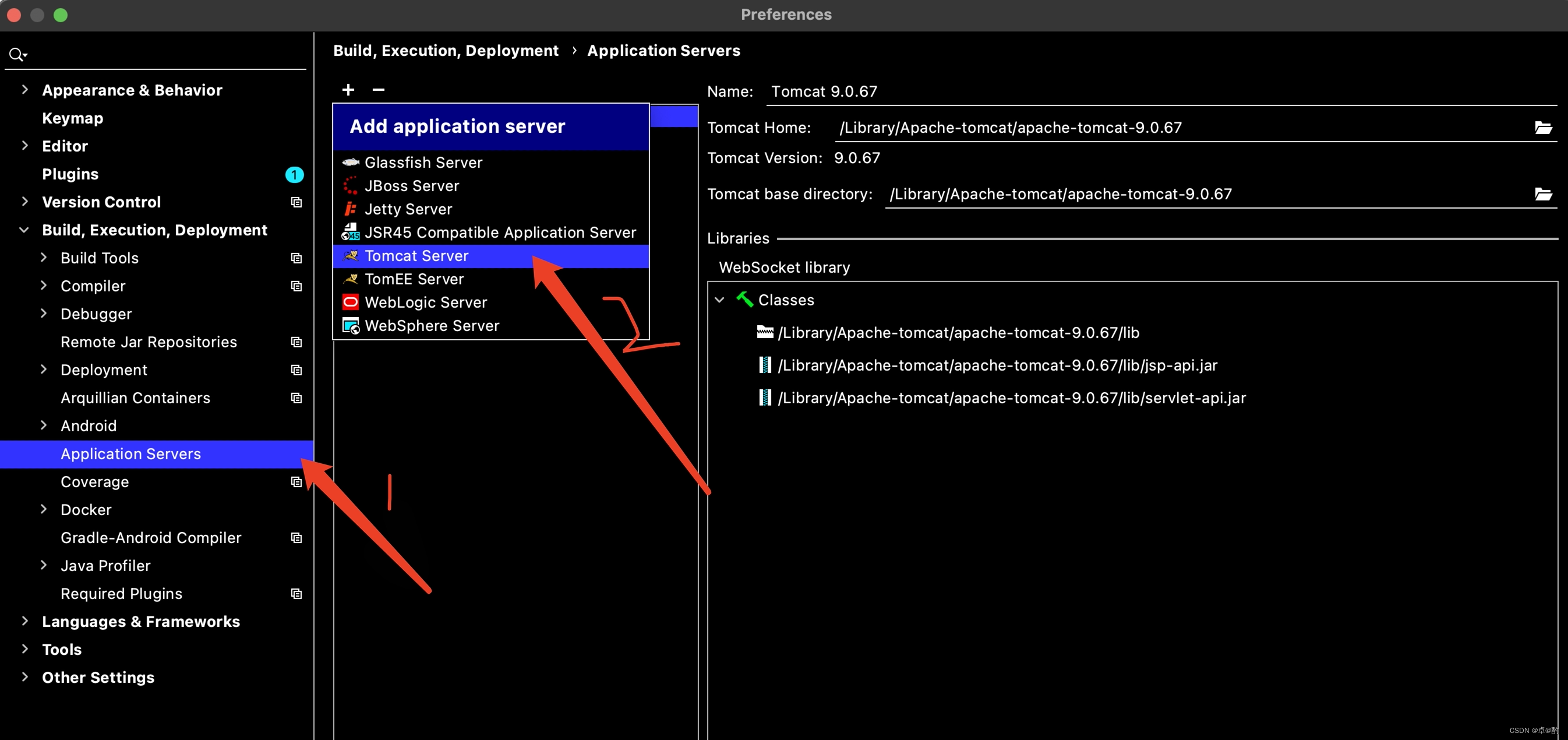This screenshot has height=740, width=1568.
Task: Select the servlet-api.jar library entry
Action: click(1011, 399)
